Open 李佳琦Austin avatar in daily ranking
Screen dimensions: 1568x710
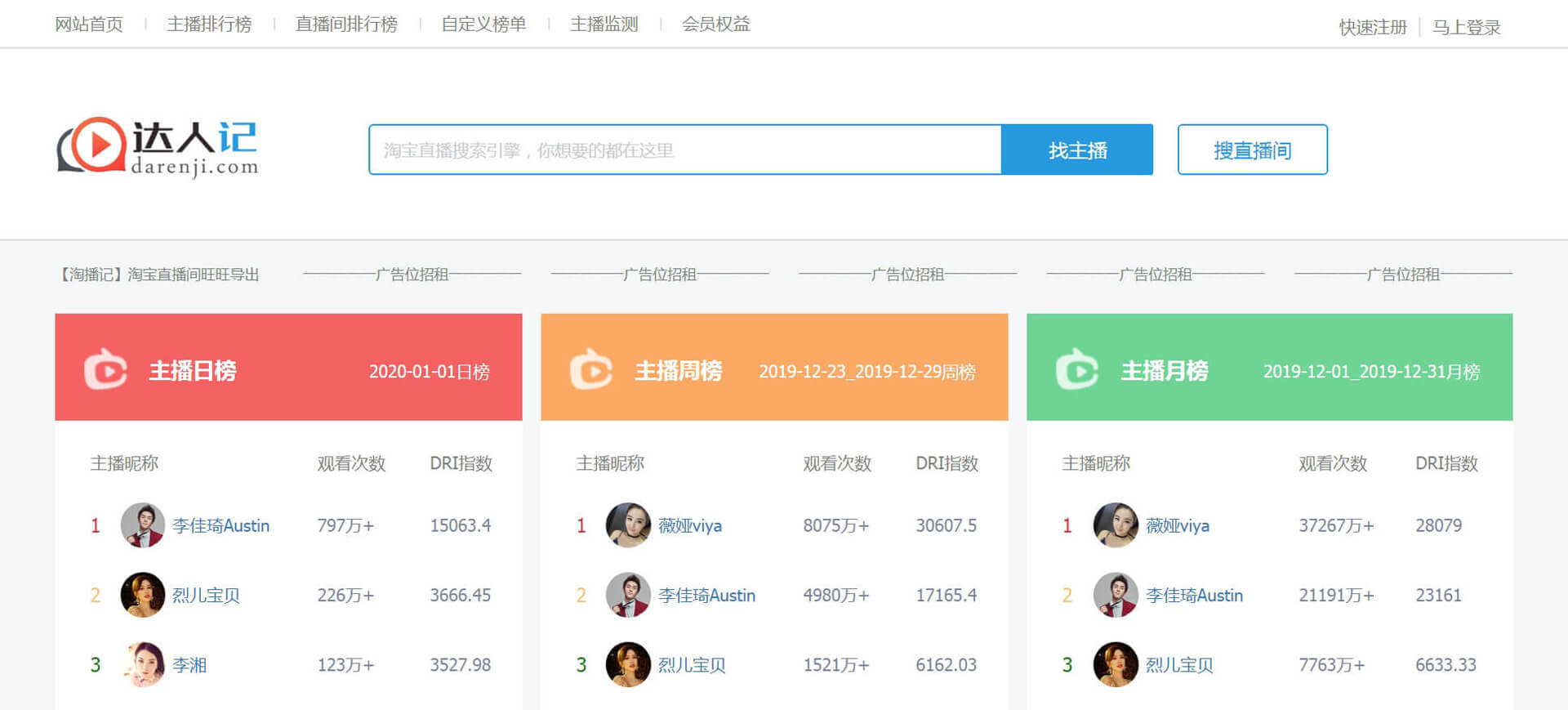[143, 525]
